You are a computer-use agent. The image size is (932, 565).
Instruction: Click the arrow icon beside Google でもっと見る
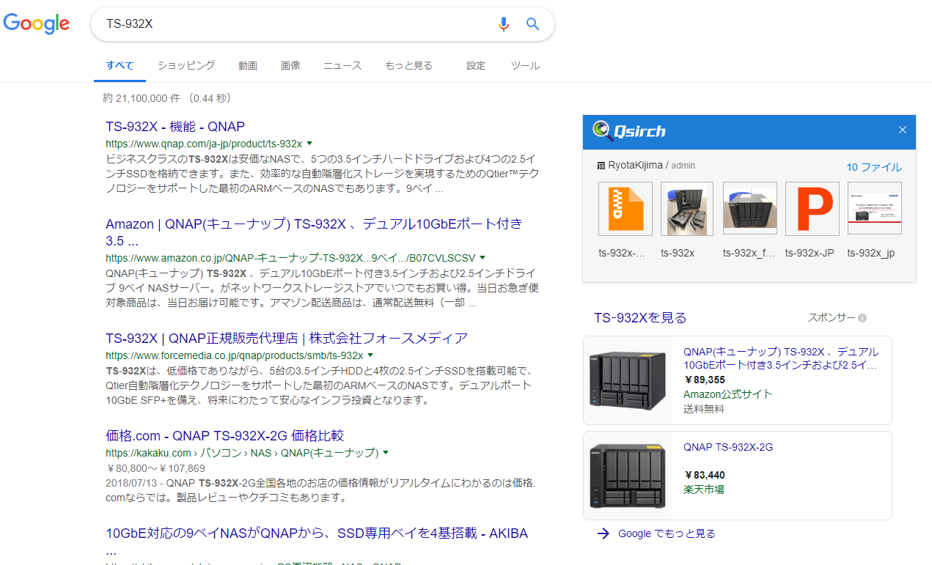[603, 534]
